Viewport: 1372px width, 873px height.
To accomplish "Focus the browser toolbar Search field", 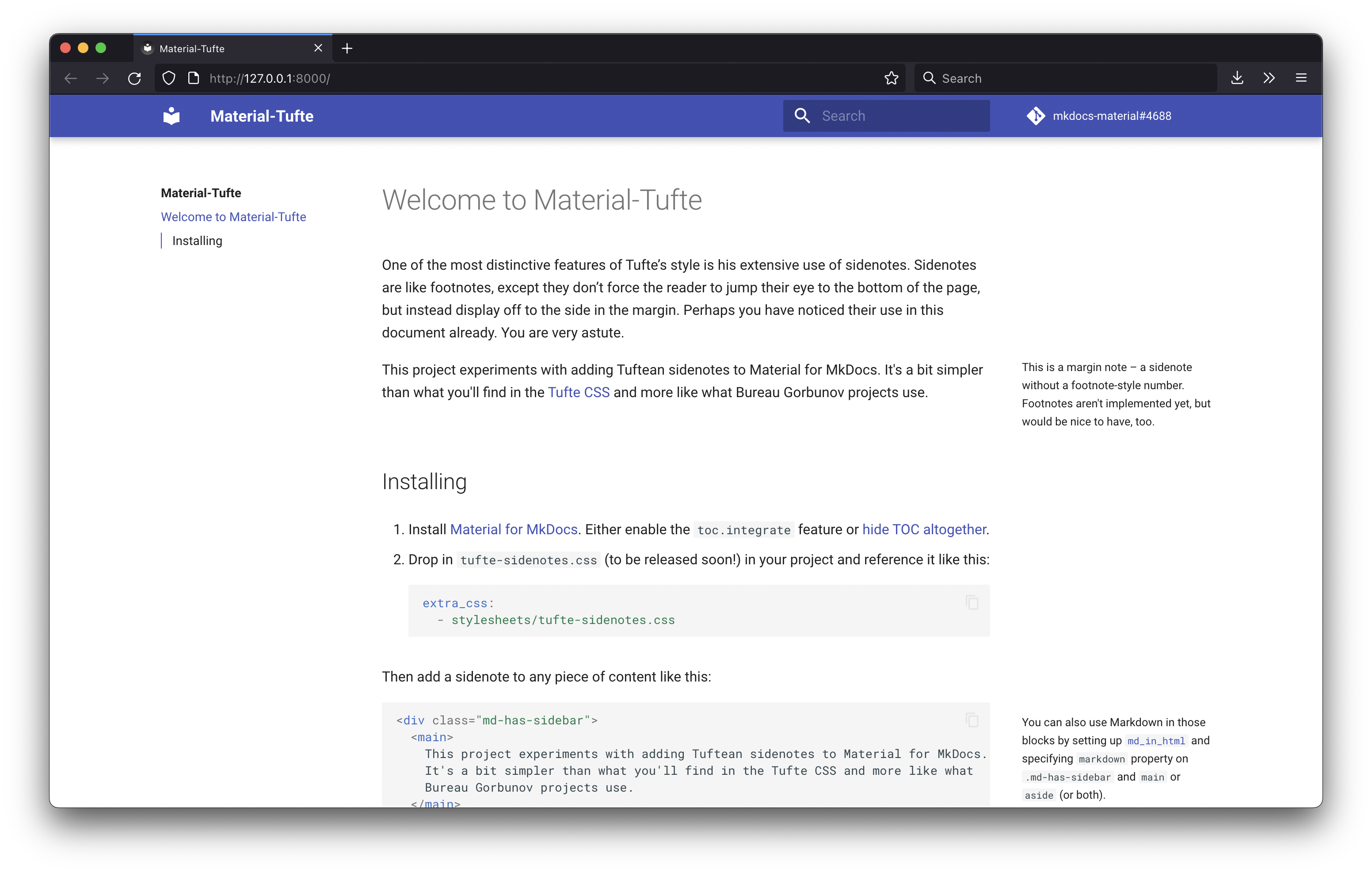I will pyautogui.click(x=1065, y=78).
